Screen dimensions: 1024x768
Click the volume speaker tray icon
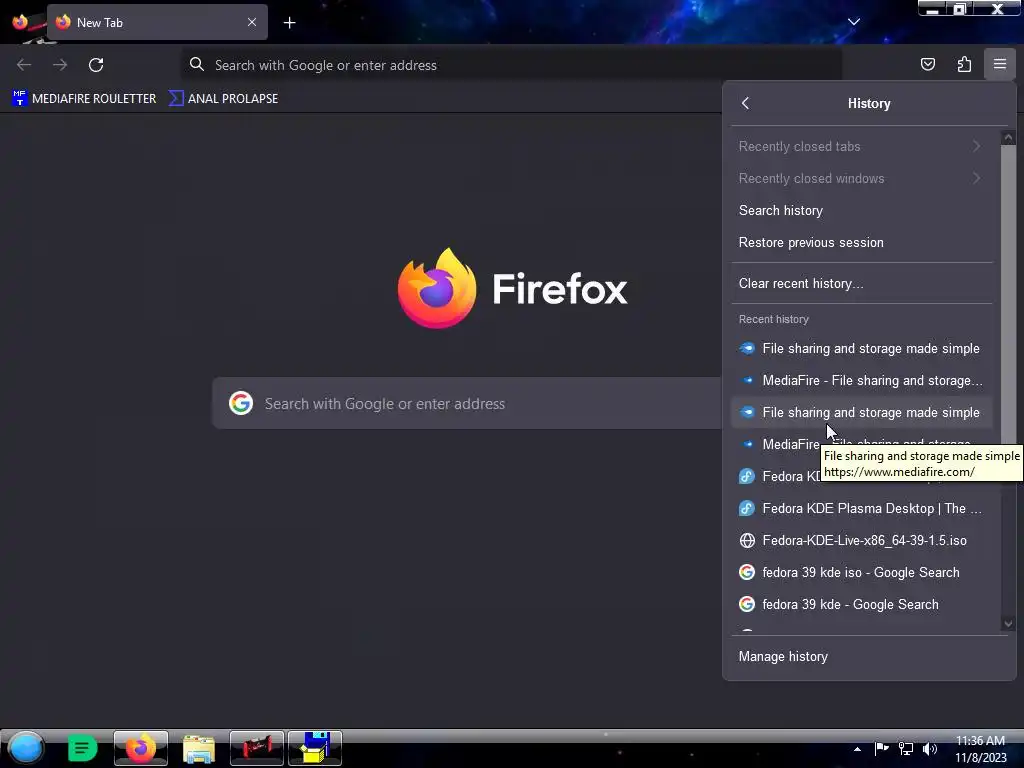(930, 749)
